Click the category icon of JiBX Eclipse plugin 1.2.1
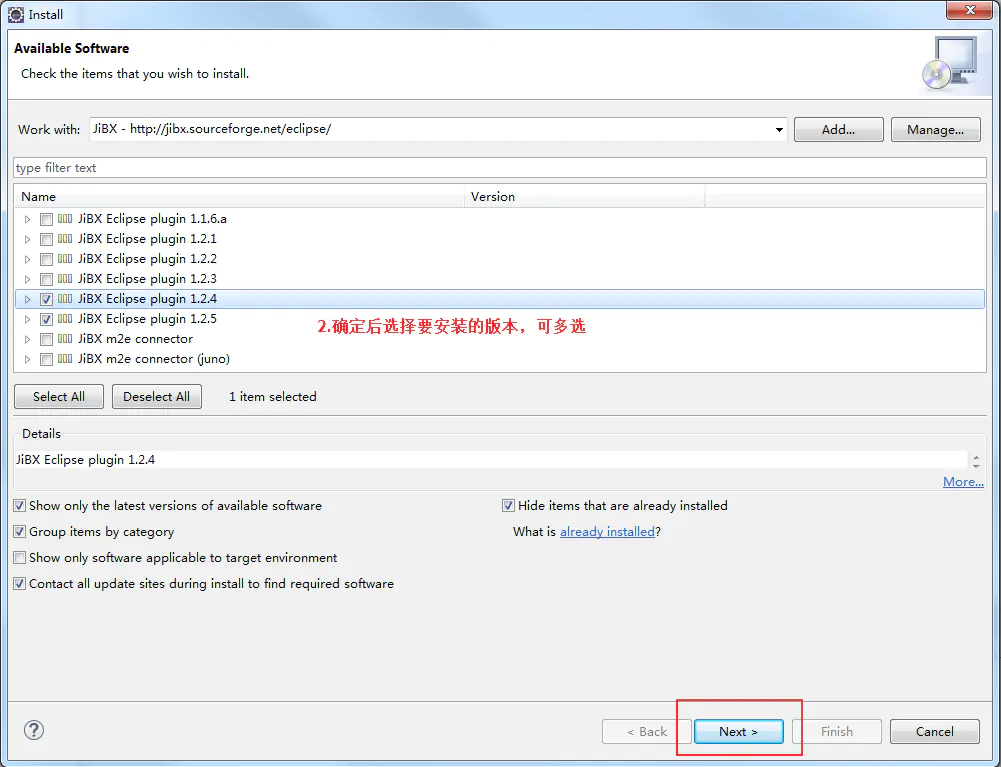Viewport: 1001px width, 767px height. click(65, 239)
